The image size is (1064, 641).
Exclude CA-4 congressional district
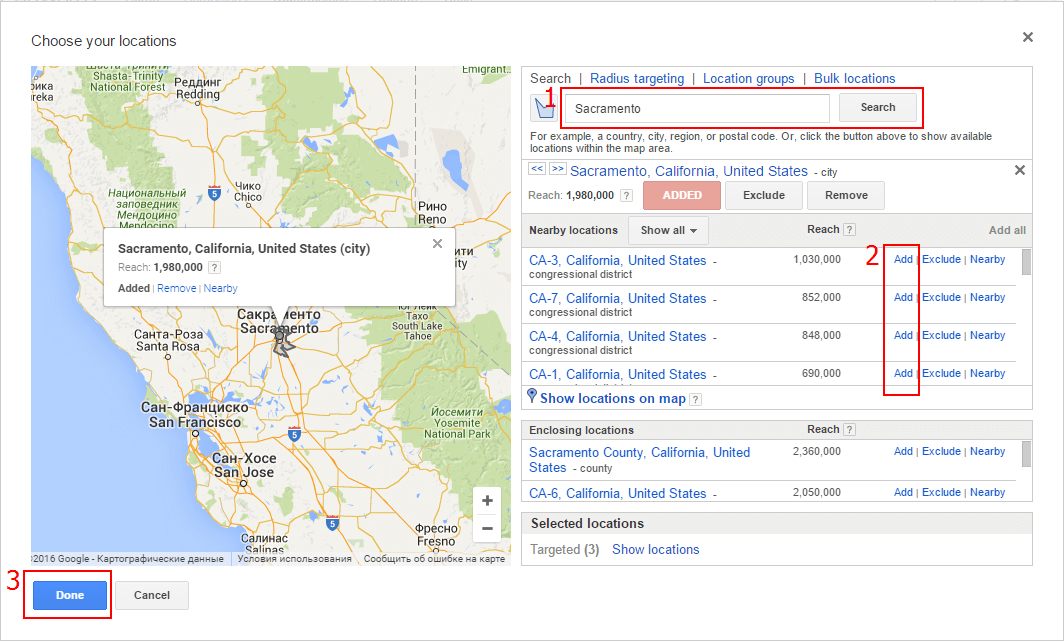point(941,335)
